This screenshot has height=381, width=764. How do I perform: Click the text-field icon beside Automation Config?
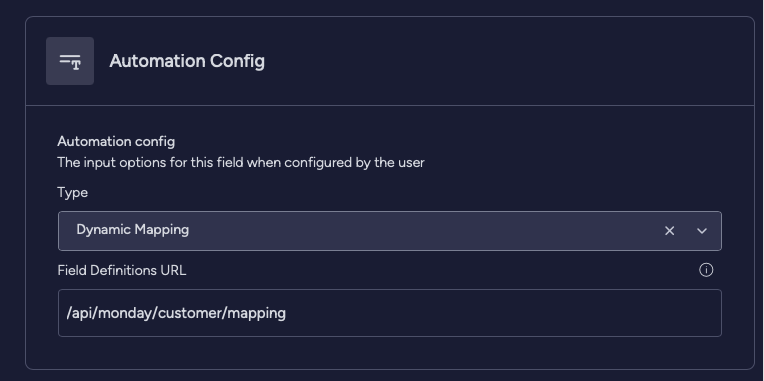point(70,61)
